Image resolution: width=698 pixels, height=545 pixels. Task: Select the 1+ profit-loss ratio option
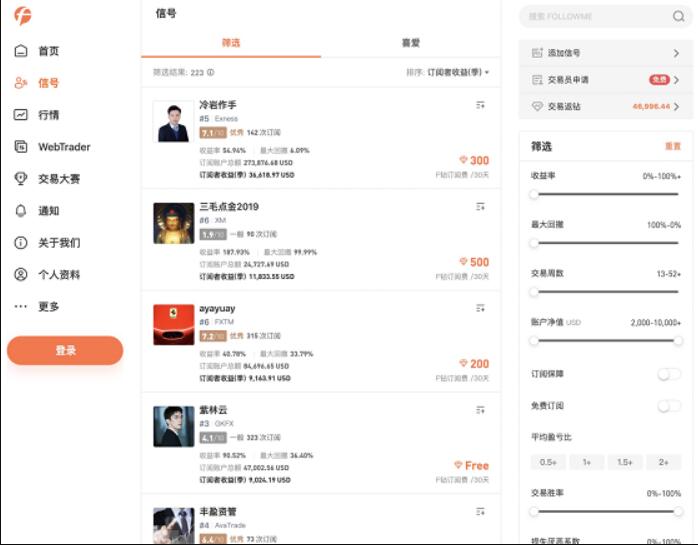pos(587,462)
